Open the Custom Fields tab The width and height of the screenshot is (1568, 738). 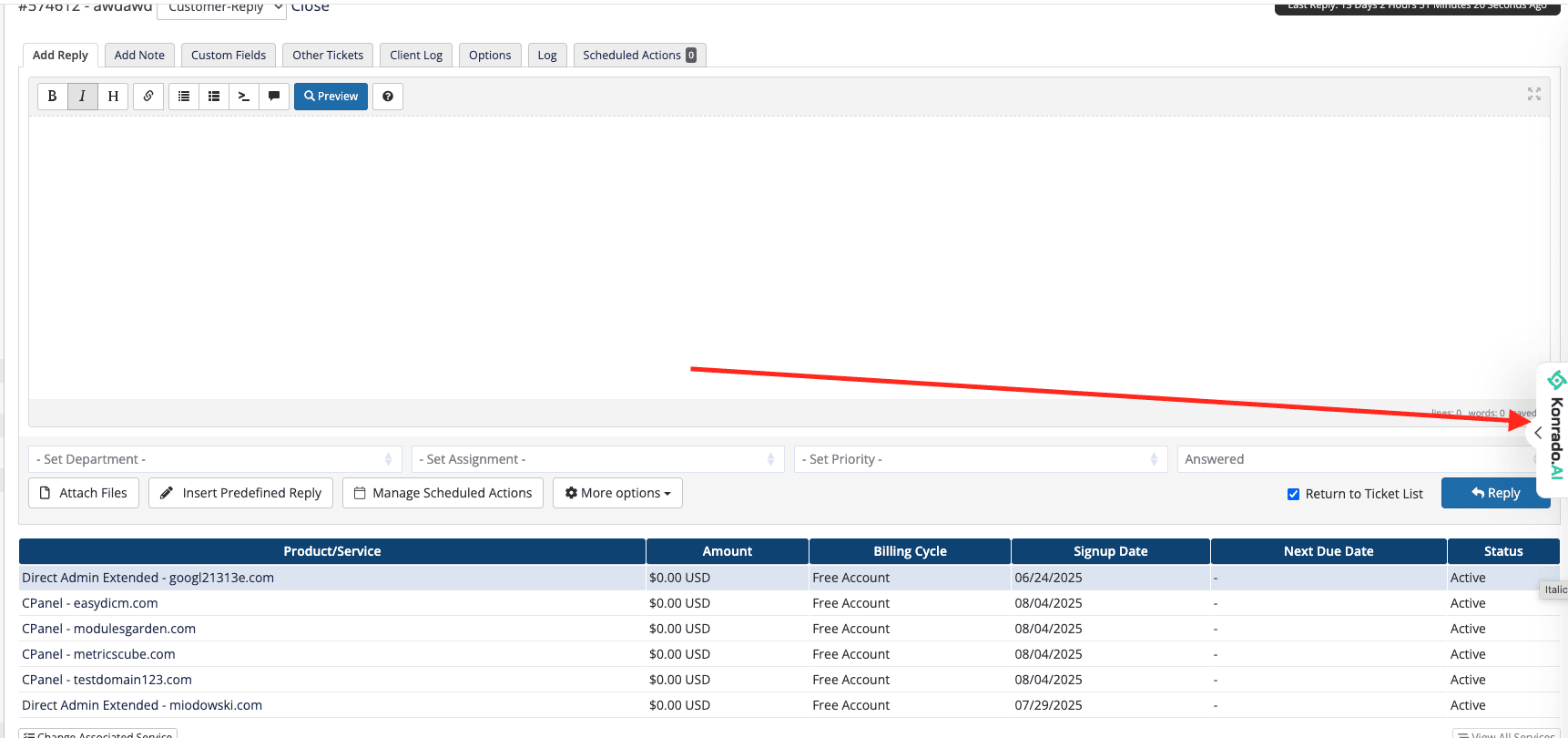[x=229, y=55]
